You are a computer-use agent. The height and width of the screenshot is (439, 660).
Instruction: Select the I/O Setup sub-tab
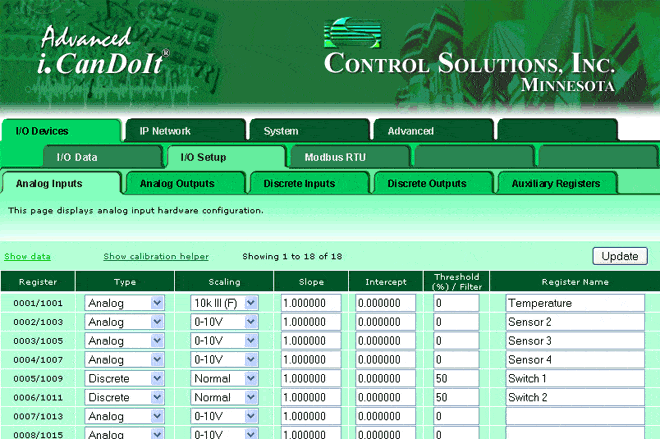tap(226, 157)
